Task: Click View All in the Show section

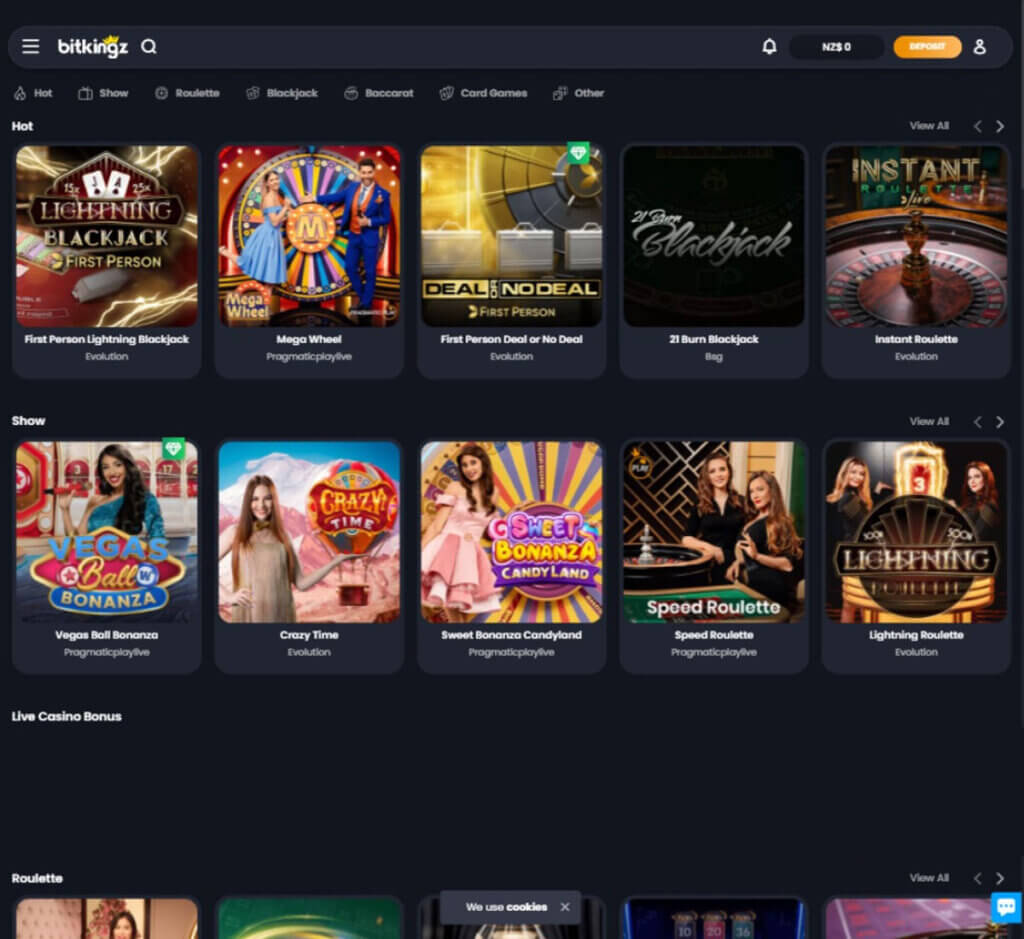Action: tap(929, 422)
